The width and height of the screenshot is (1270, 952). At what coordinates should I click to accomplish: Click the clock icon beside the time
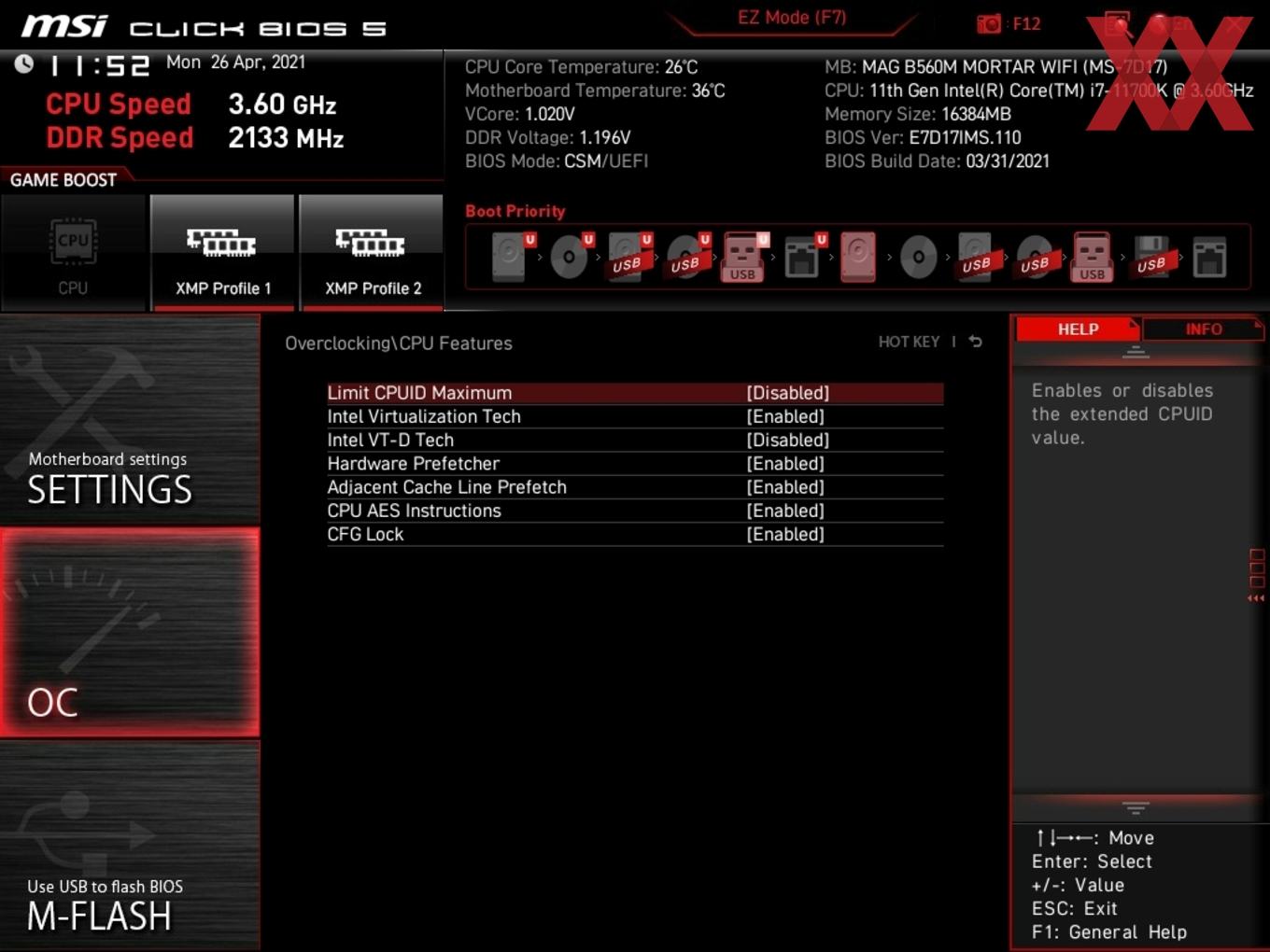click(24, 63)
